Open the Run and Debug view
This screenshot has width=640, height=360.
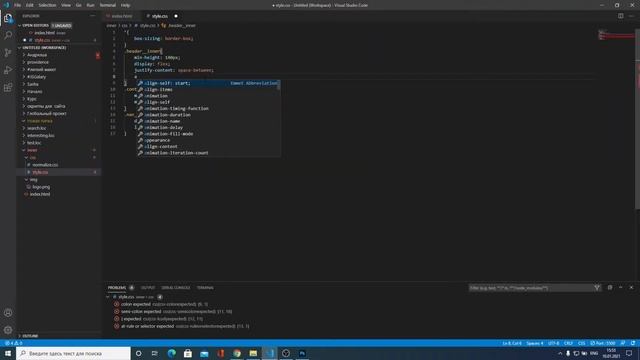8,70
